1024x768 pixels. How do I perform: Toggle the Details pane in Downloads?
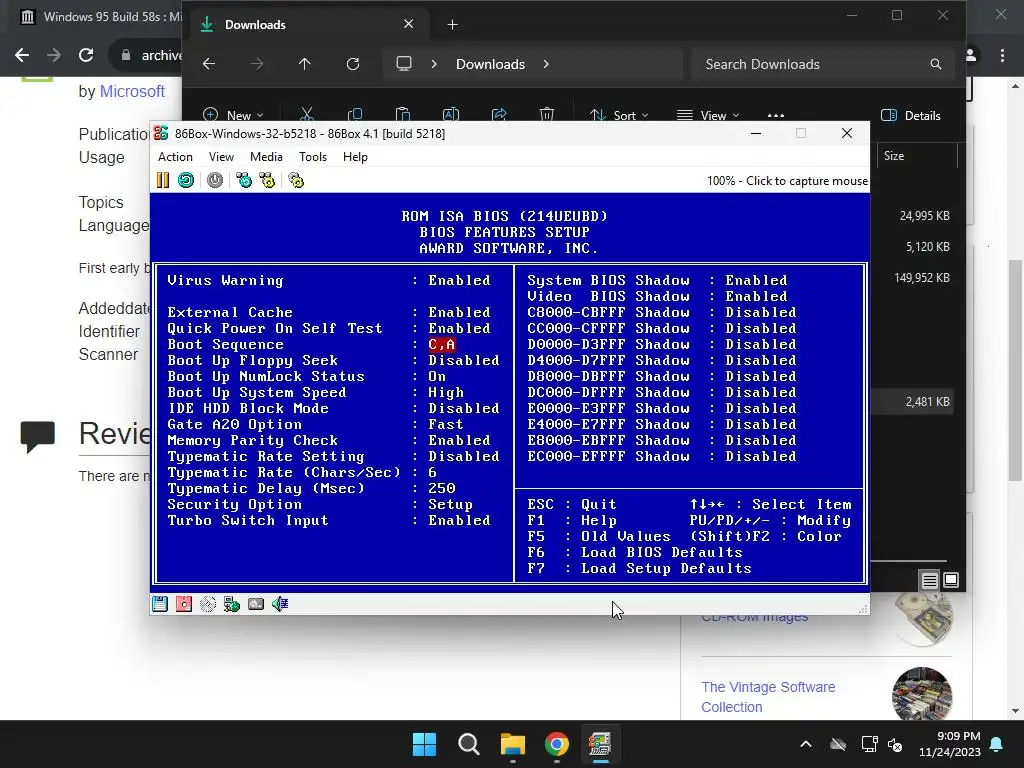(911, 116)
